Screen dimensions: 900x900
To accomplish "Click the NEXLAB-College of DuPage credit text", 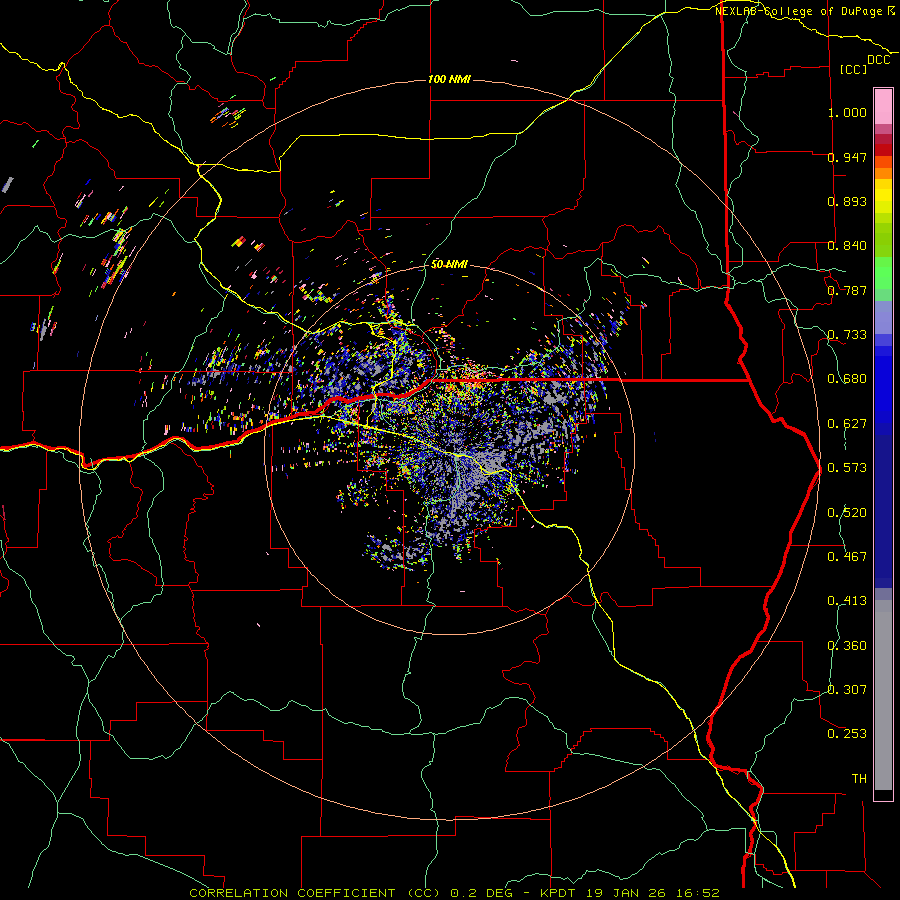I will 798,11.
